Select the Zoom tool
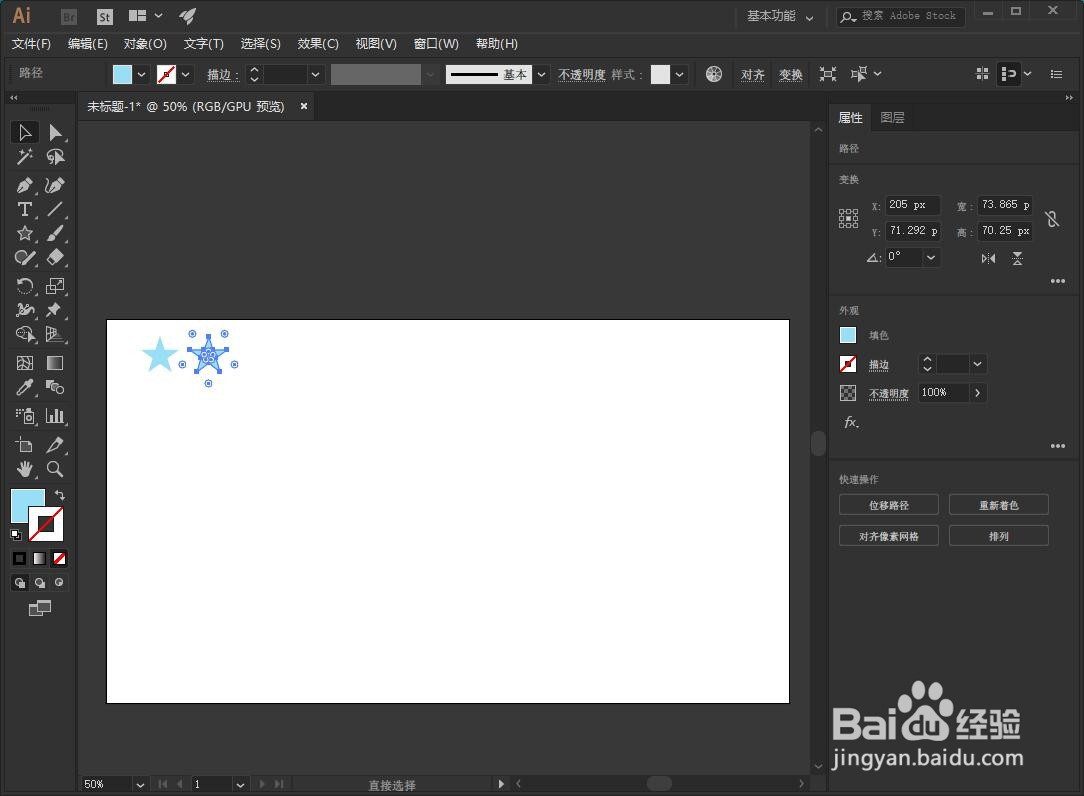Screen dimensions: 1084x796 point(55,469)
